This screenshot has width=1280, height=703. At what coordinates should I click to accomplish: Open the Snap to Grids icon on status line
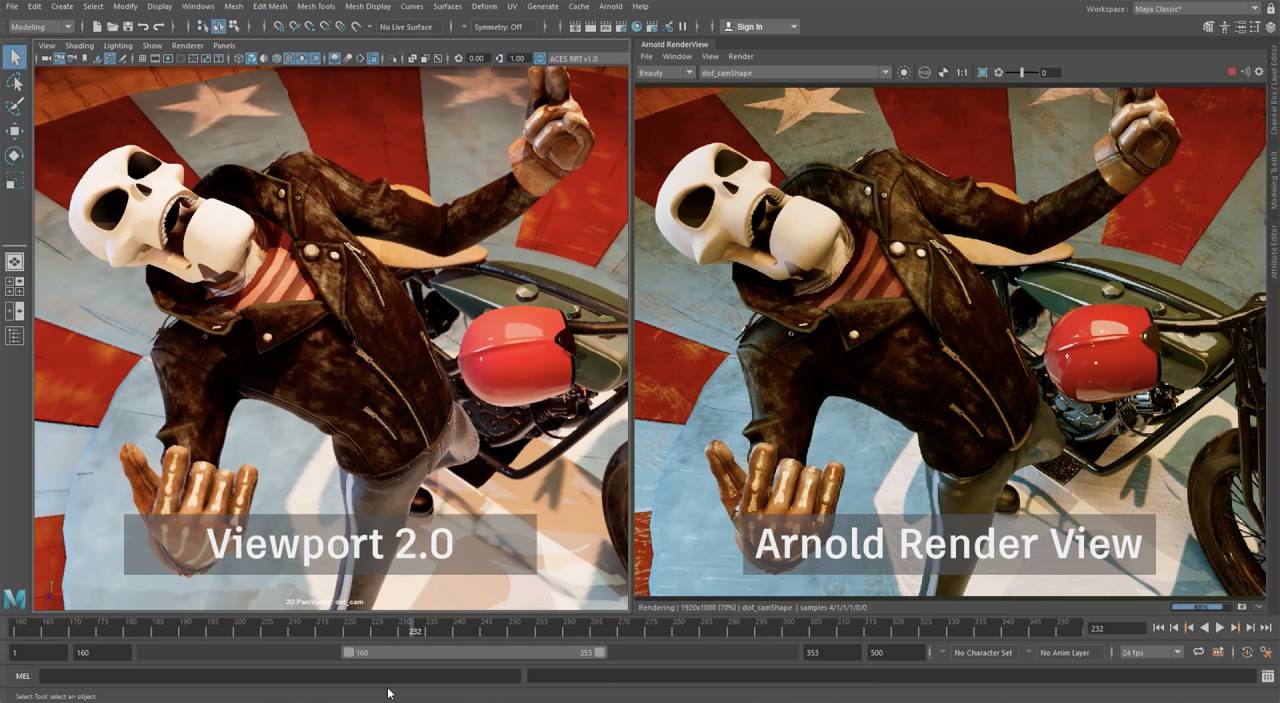pos(278,27)
